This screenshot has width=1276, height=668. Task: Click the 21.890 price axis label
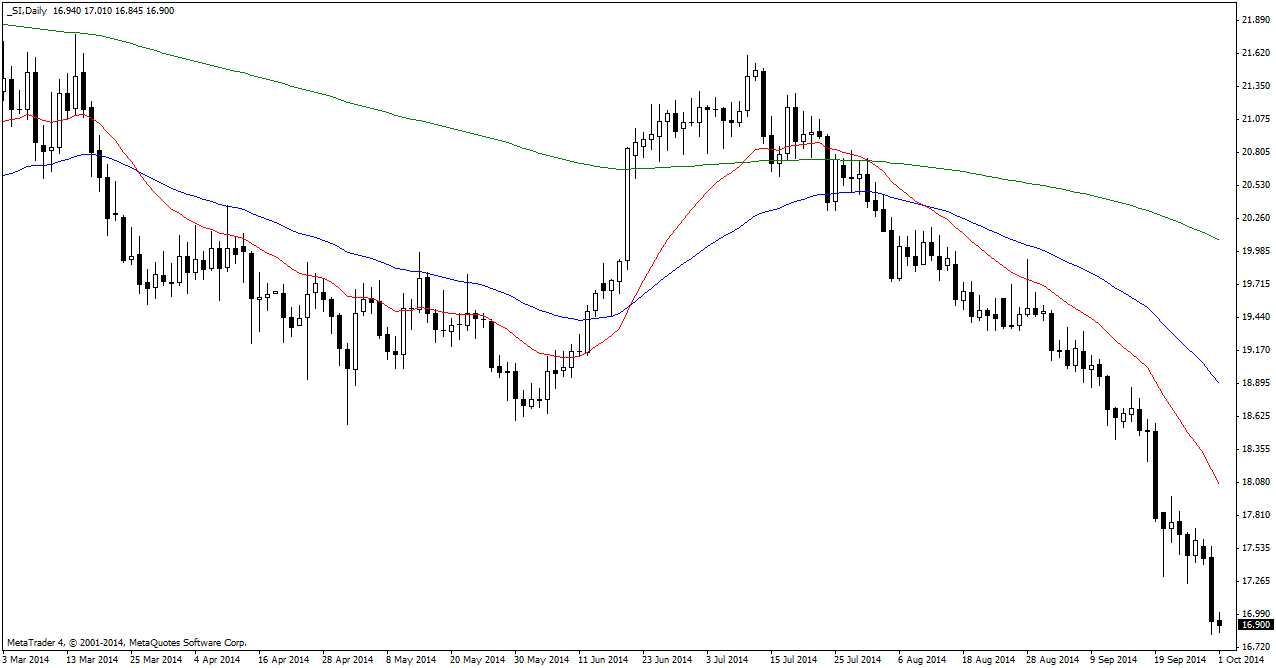1255,20
